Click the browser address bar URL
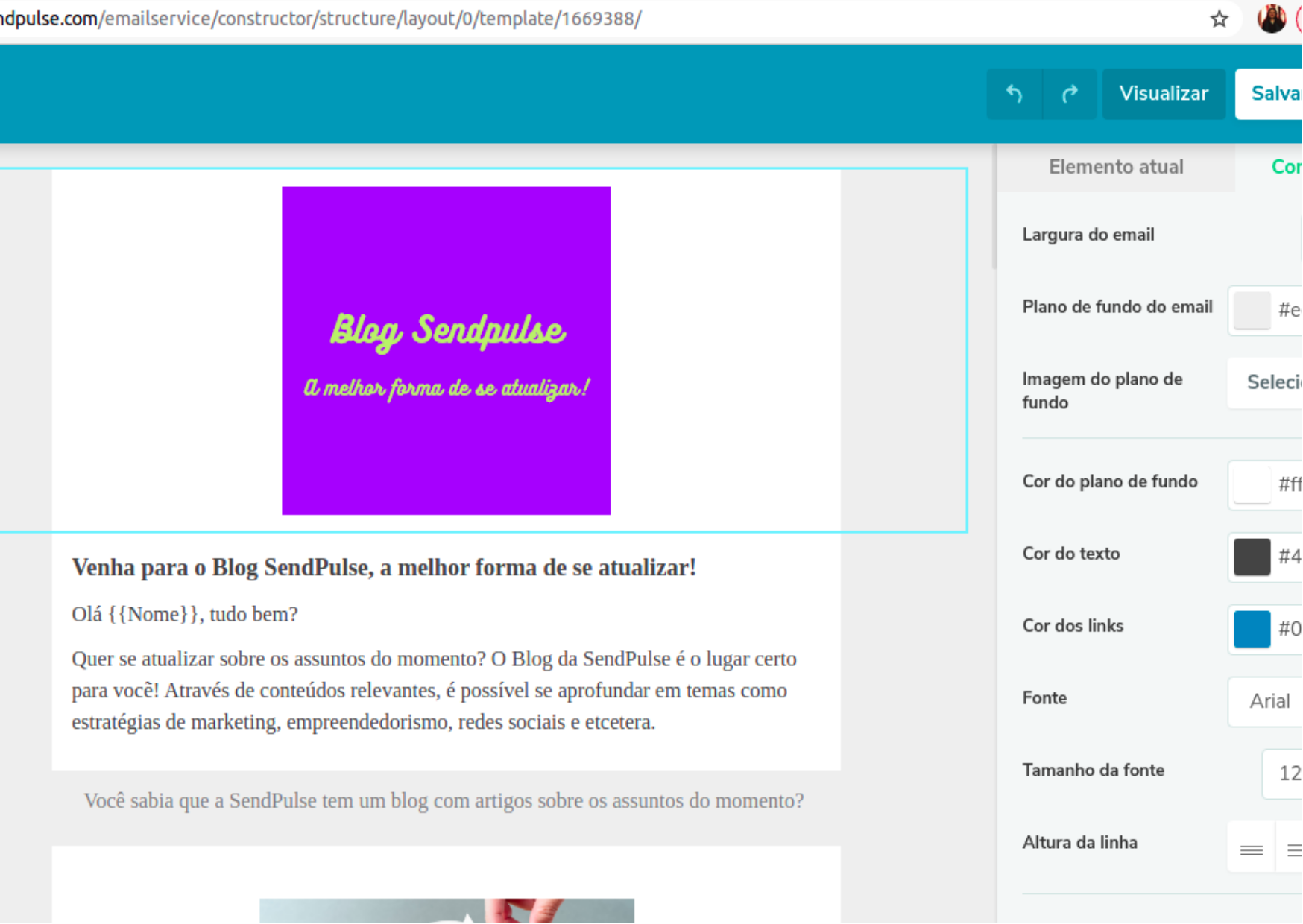The height and width of the screenshot is (924, 1303). pyautogui.click(x=321, y=19)
